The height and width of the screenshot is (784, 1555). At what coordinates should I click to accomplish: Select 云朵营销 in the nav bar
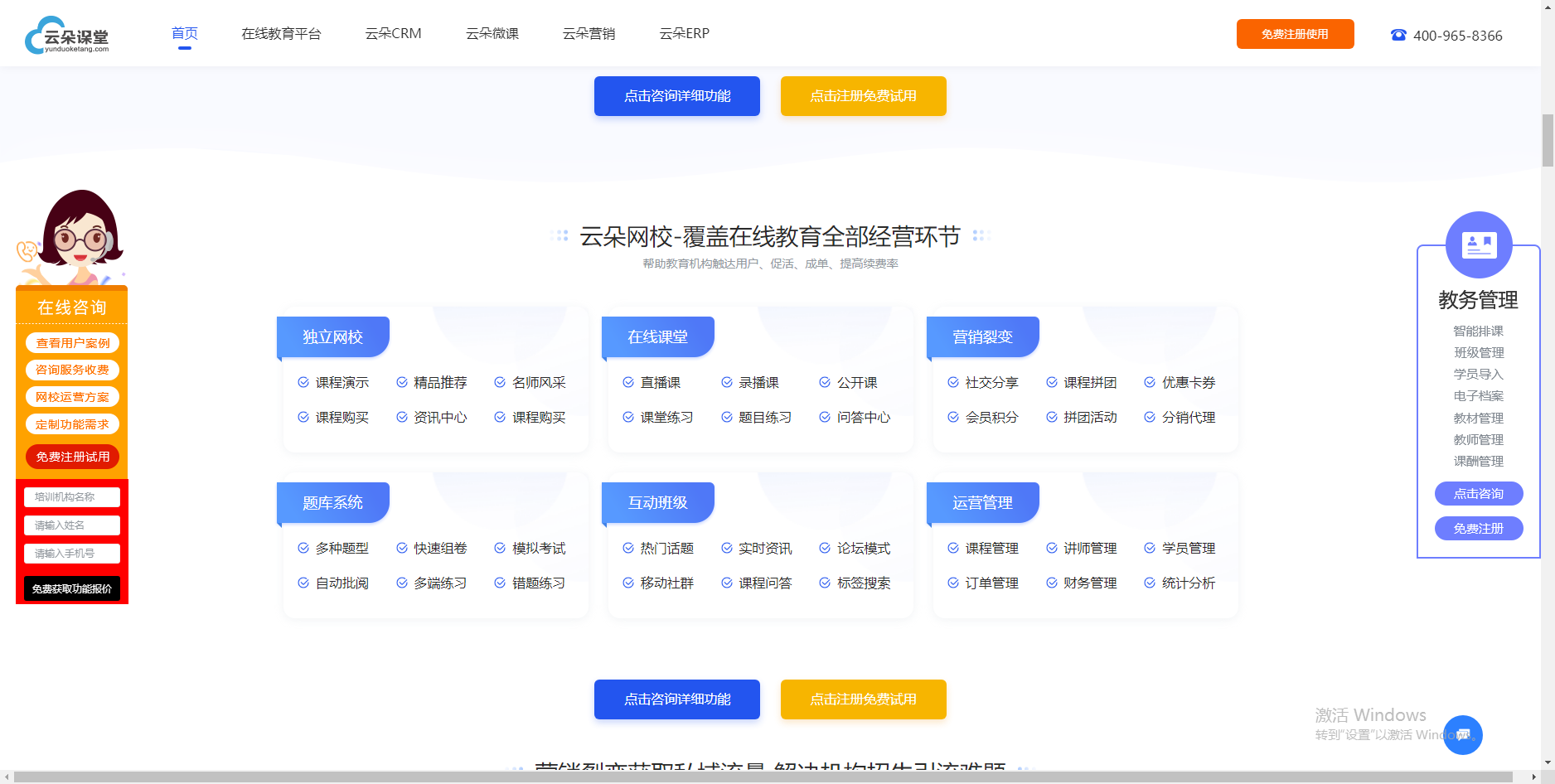[589, 33]
